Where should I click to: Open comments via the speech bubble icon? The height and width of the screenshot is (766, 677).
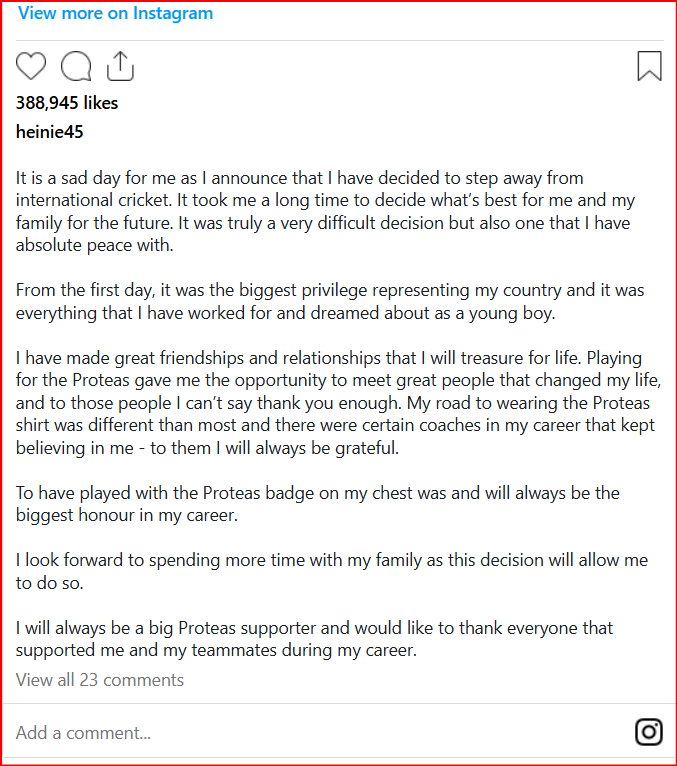click(76, 65)
